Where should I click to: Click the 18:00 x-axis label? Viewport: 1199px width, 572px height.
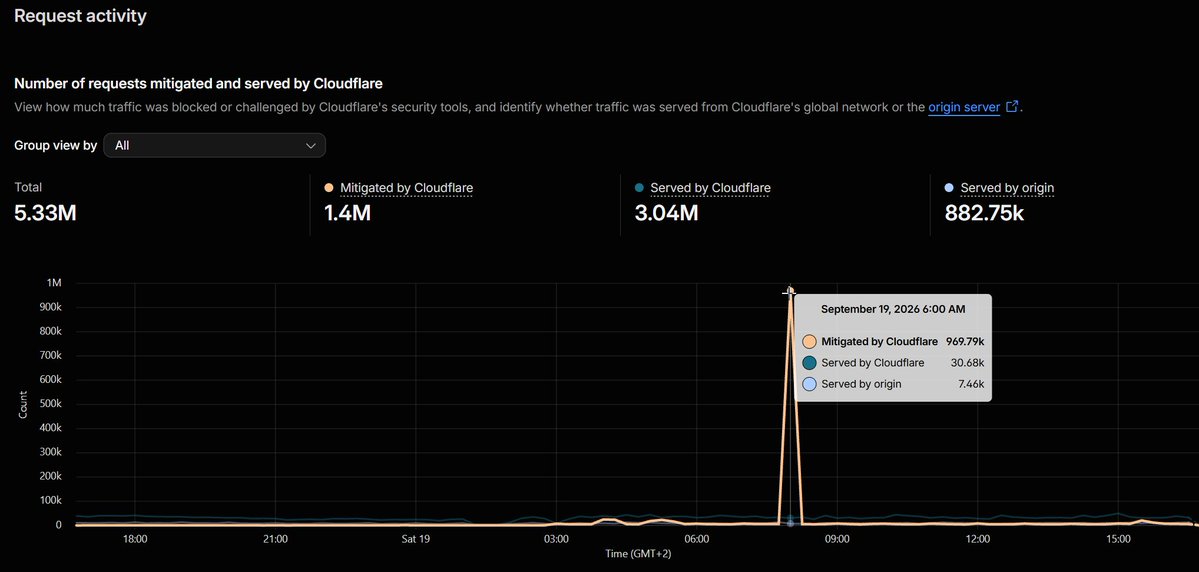point(135,539)
